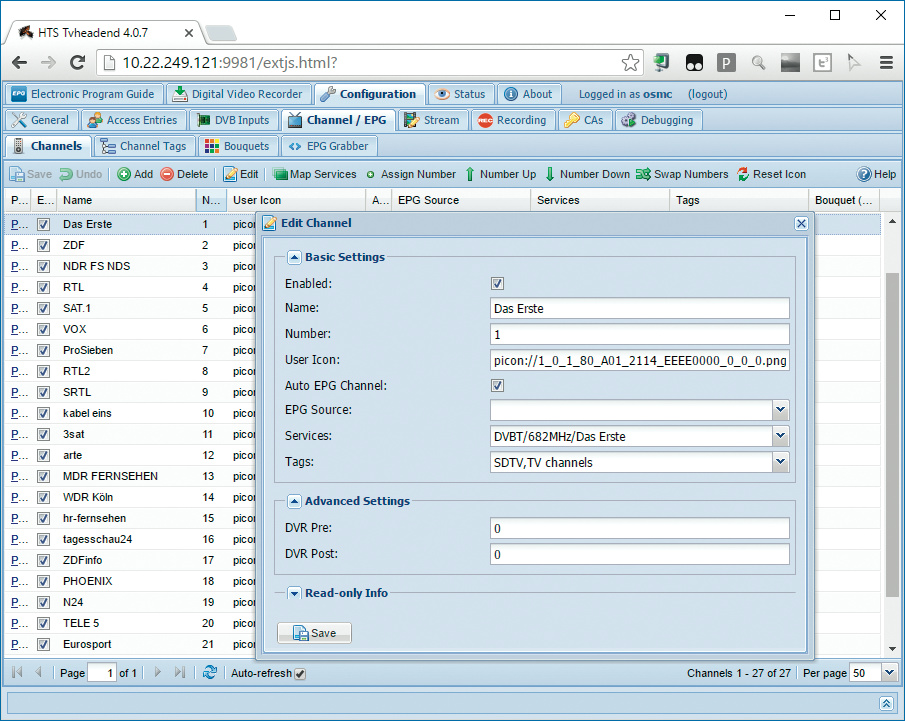Uncheck the Auto EPG Channel checkbox
Viewport: 905px width, 721px height.
497,385
